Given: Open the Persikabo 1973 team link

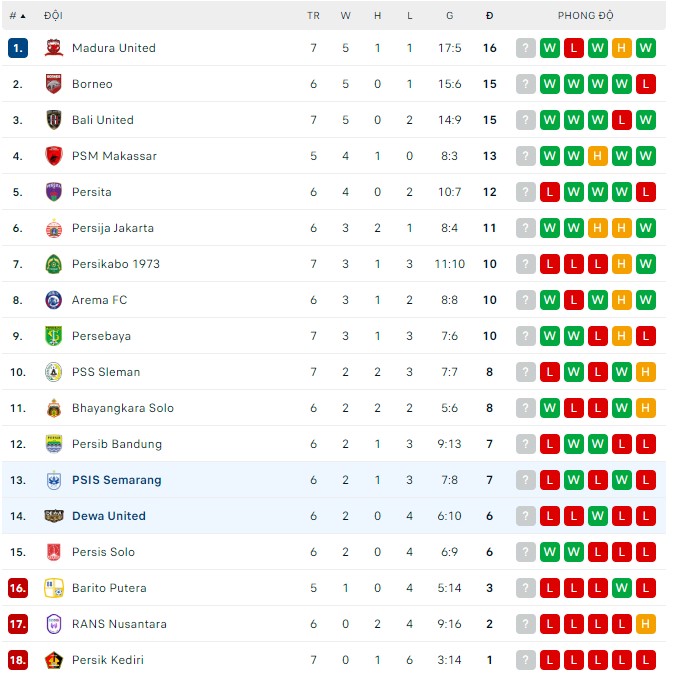Looking at the screenshot, I should click(x=116, y=264).
